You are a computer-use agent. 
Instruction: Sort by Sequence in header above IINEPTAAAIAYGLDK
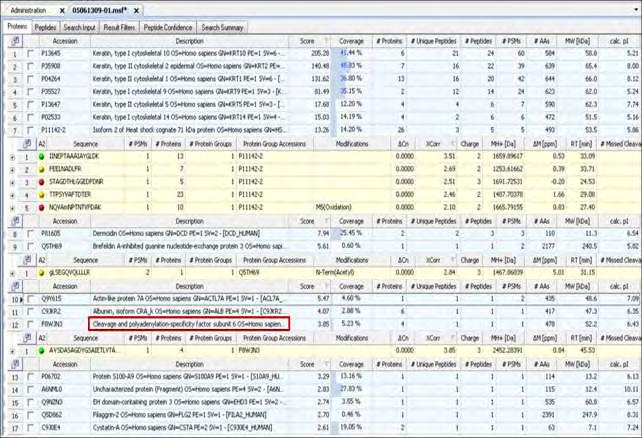click(85, 144)
